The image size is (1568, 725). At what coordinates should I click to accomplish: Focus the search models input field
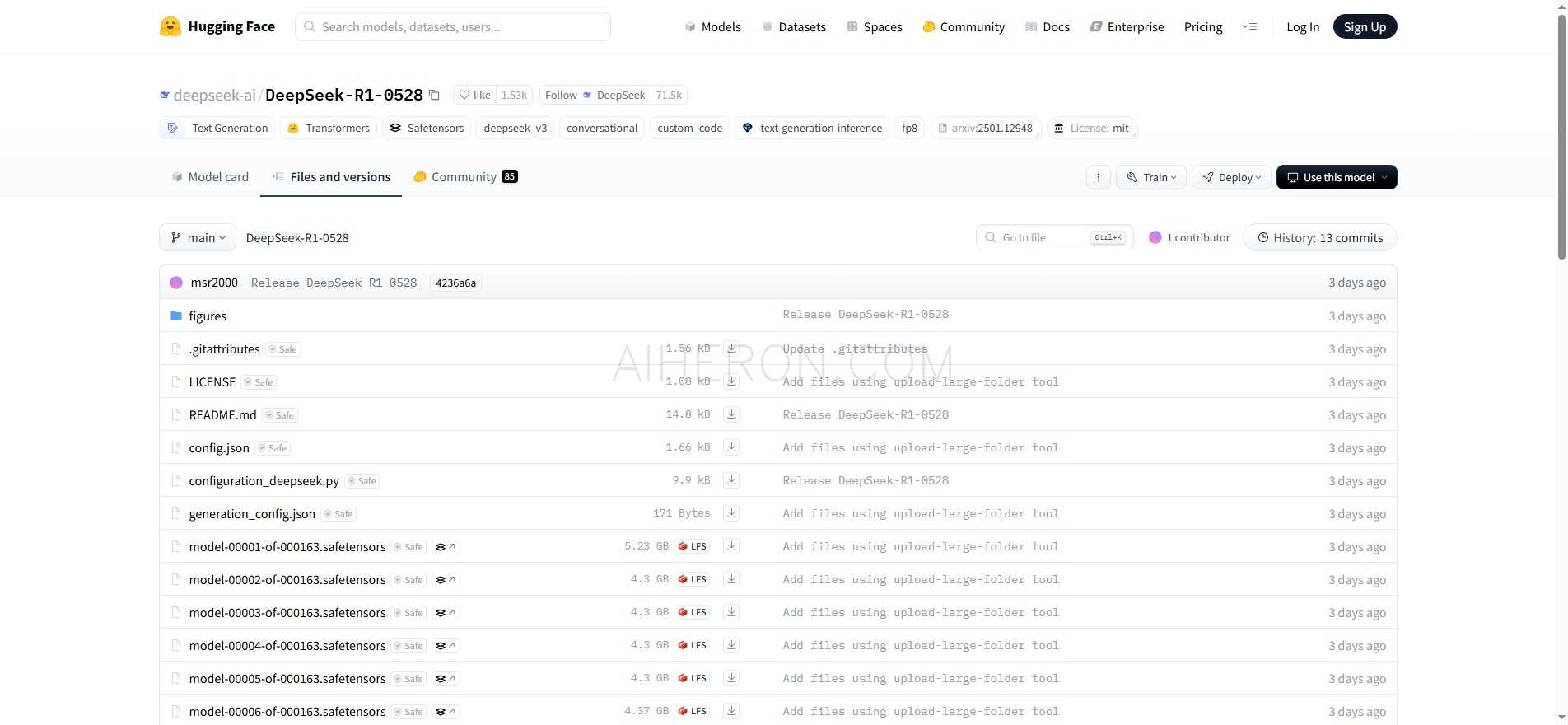[x=453, y=26]
